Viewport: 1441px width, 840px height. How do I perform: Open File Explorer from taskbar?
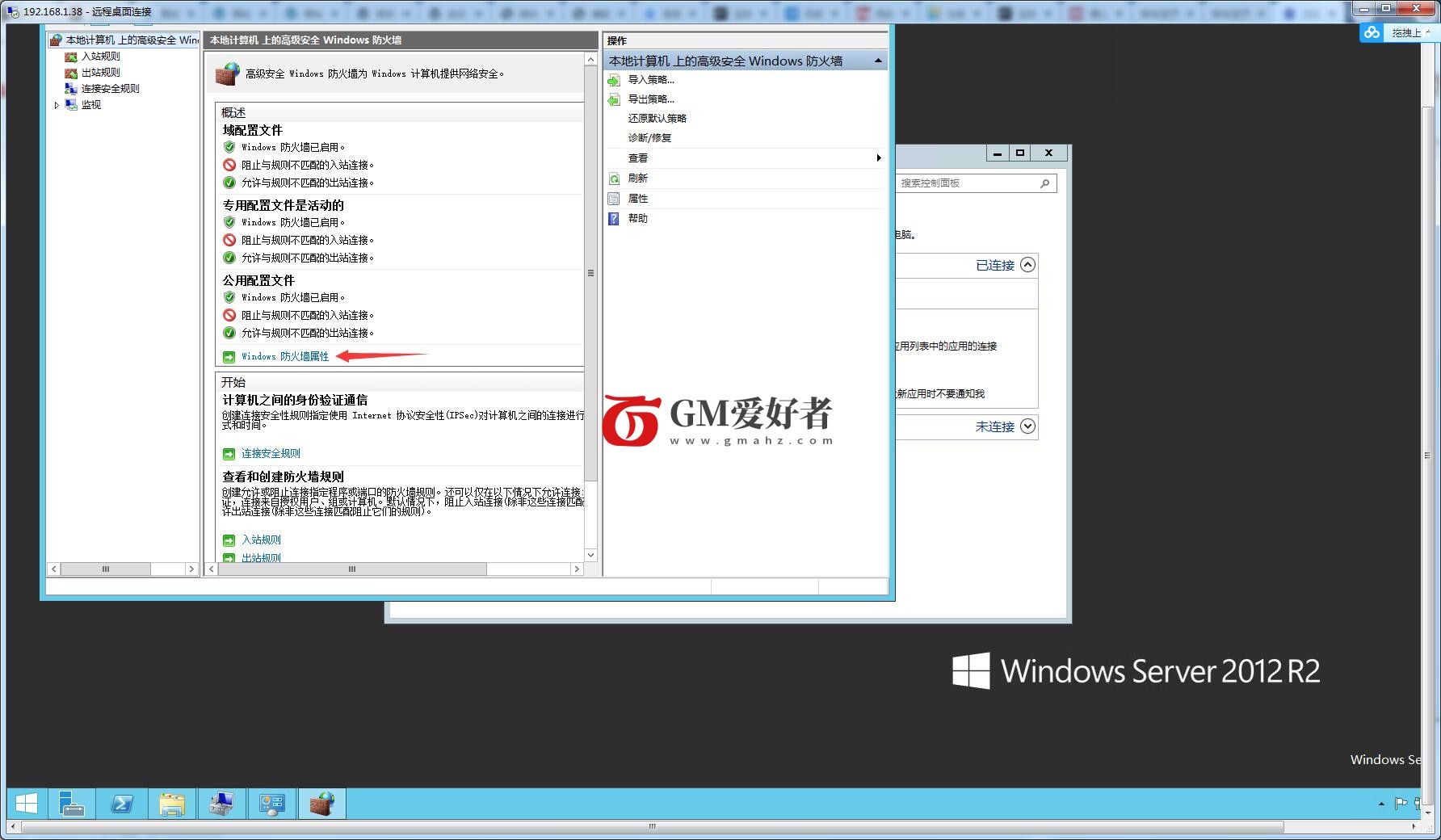172,804
